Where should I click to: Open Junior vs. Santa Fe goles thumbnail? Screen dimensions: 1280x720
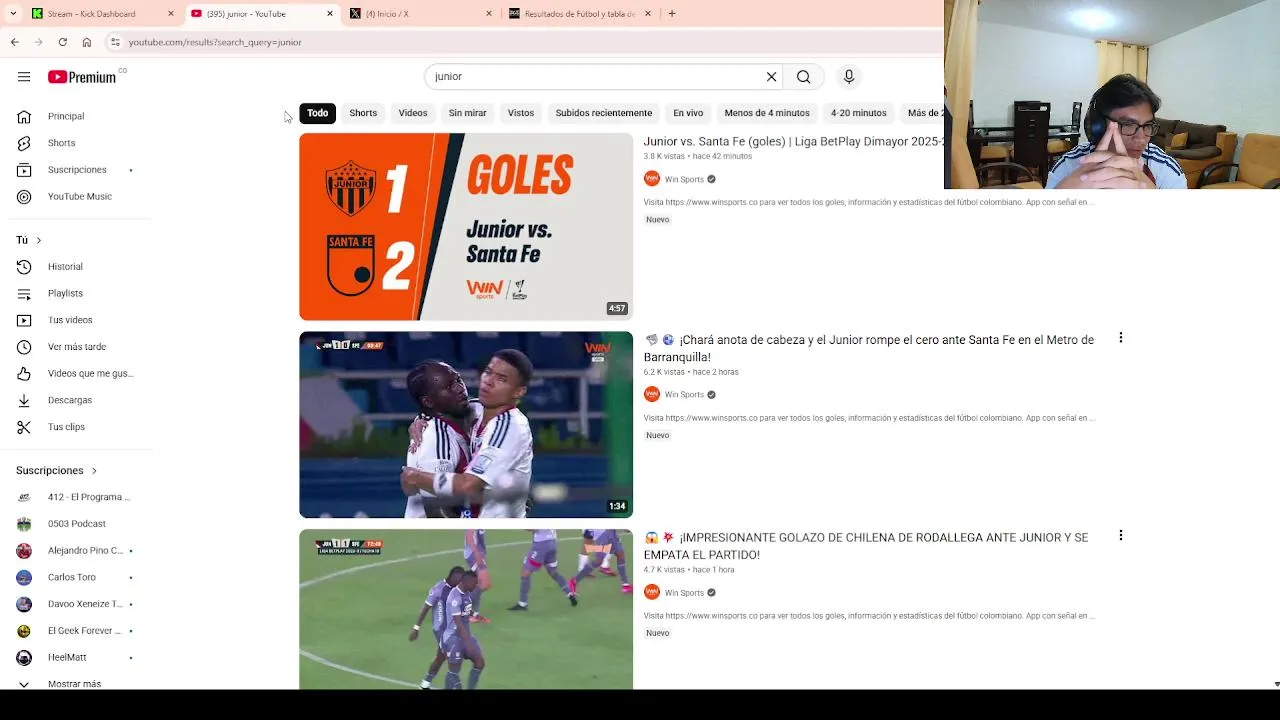(466, 227)
